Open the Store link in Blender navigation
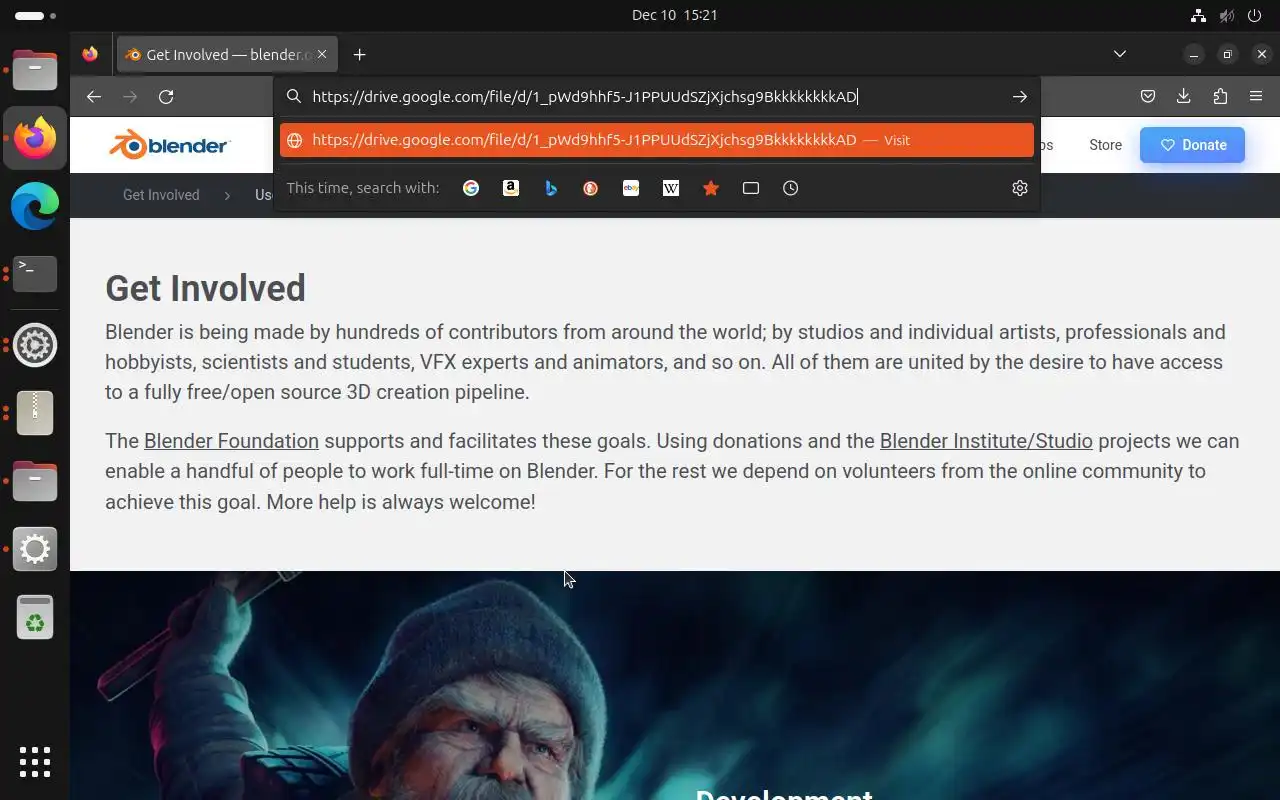This screenshot has width=1280, height=800. [1105, 145]
